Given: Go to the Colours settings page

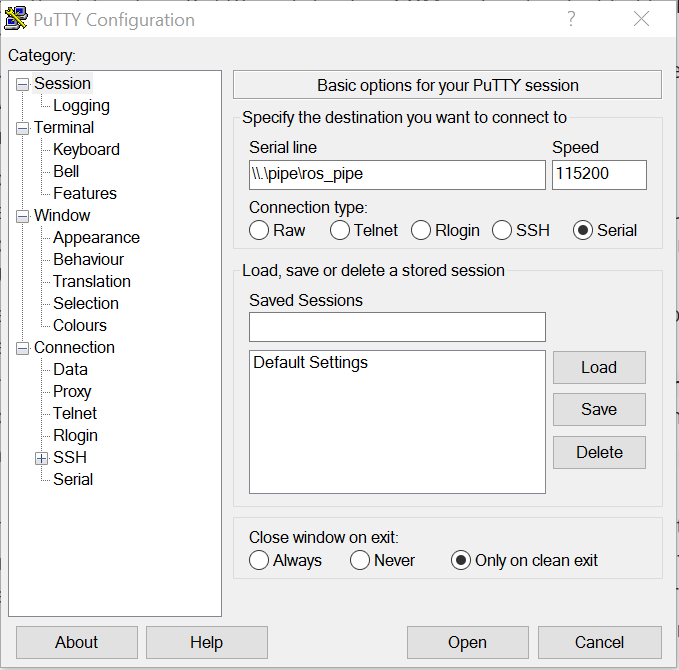Looking at the screenshot, I should [79, 326].
